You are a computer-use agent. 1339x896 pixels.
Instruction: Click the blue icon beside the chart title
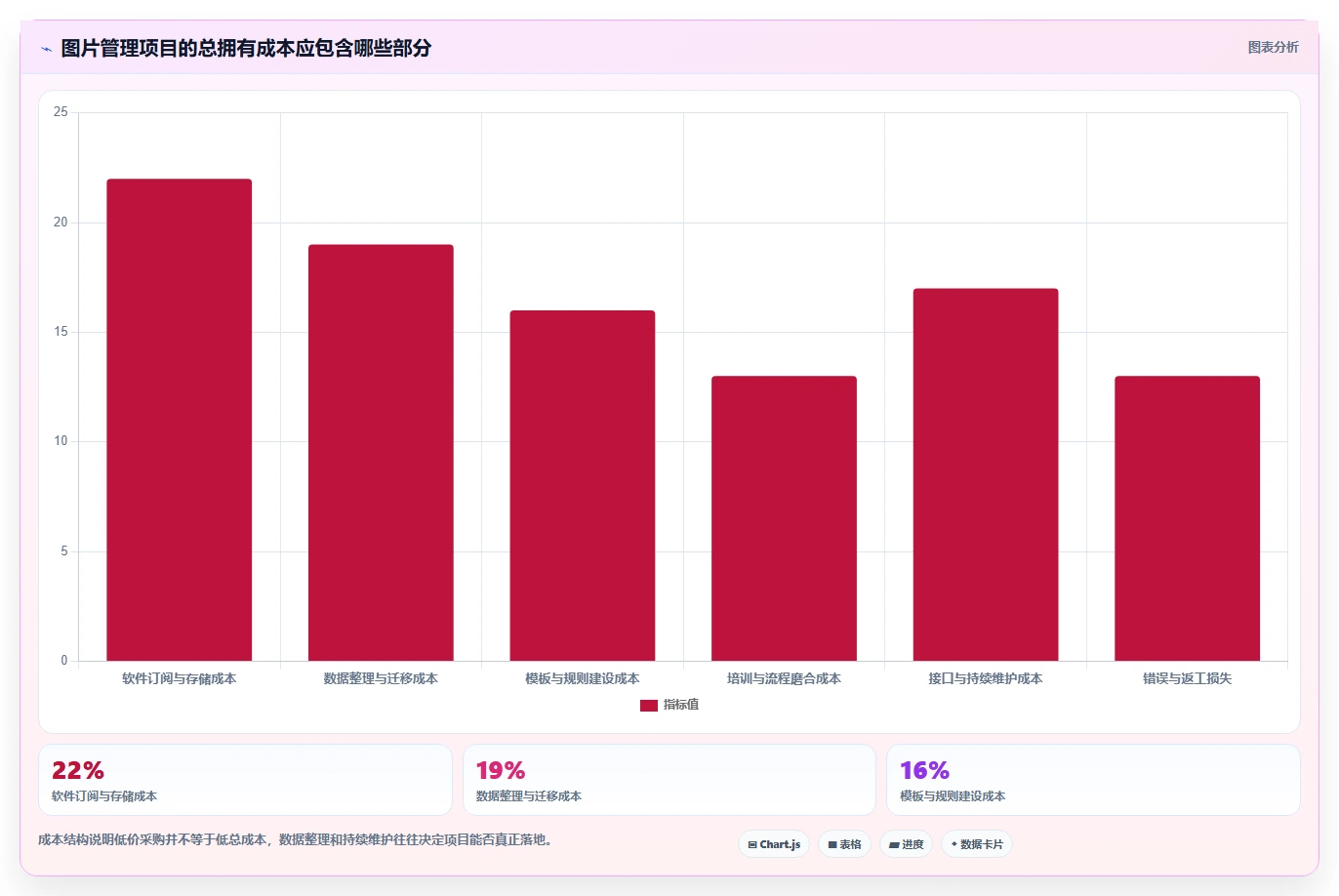(46, 49)
